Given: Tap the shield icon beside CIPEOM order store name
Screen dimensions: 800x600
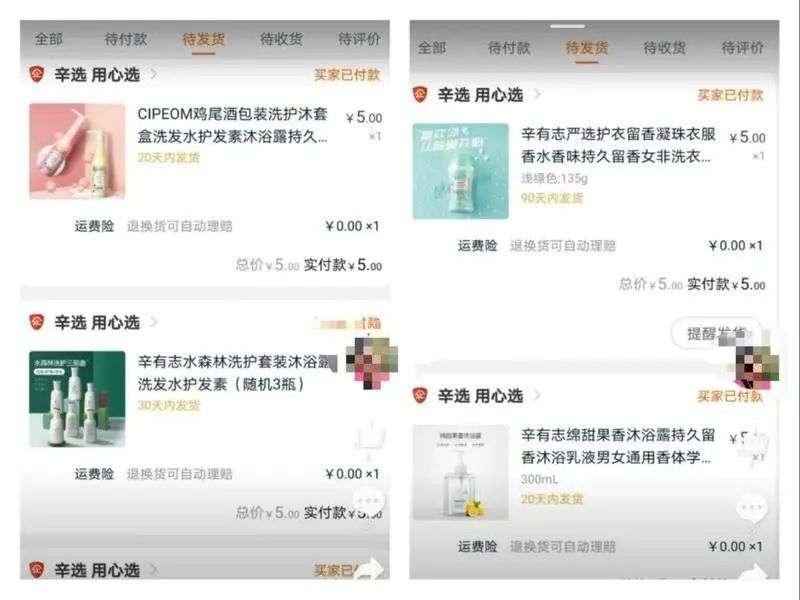Looking at the screenshot, I should point(36,74).
